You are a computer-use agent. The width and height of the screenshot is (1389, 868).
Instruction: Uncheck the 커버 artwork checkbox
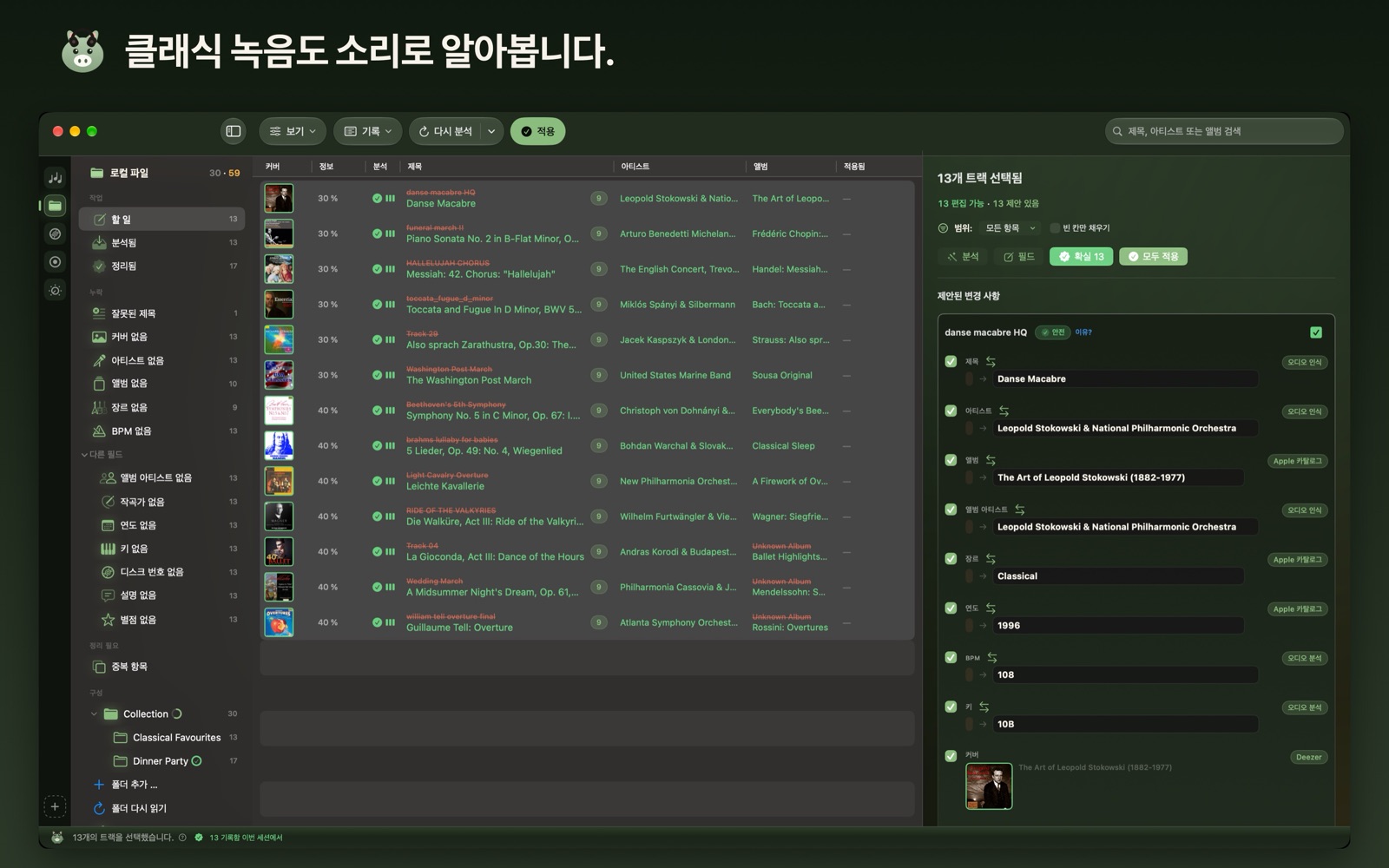(951, 756)
